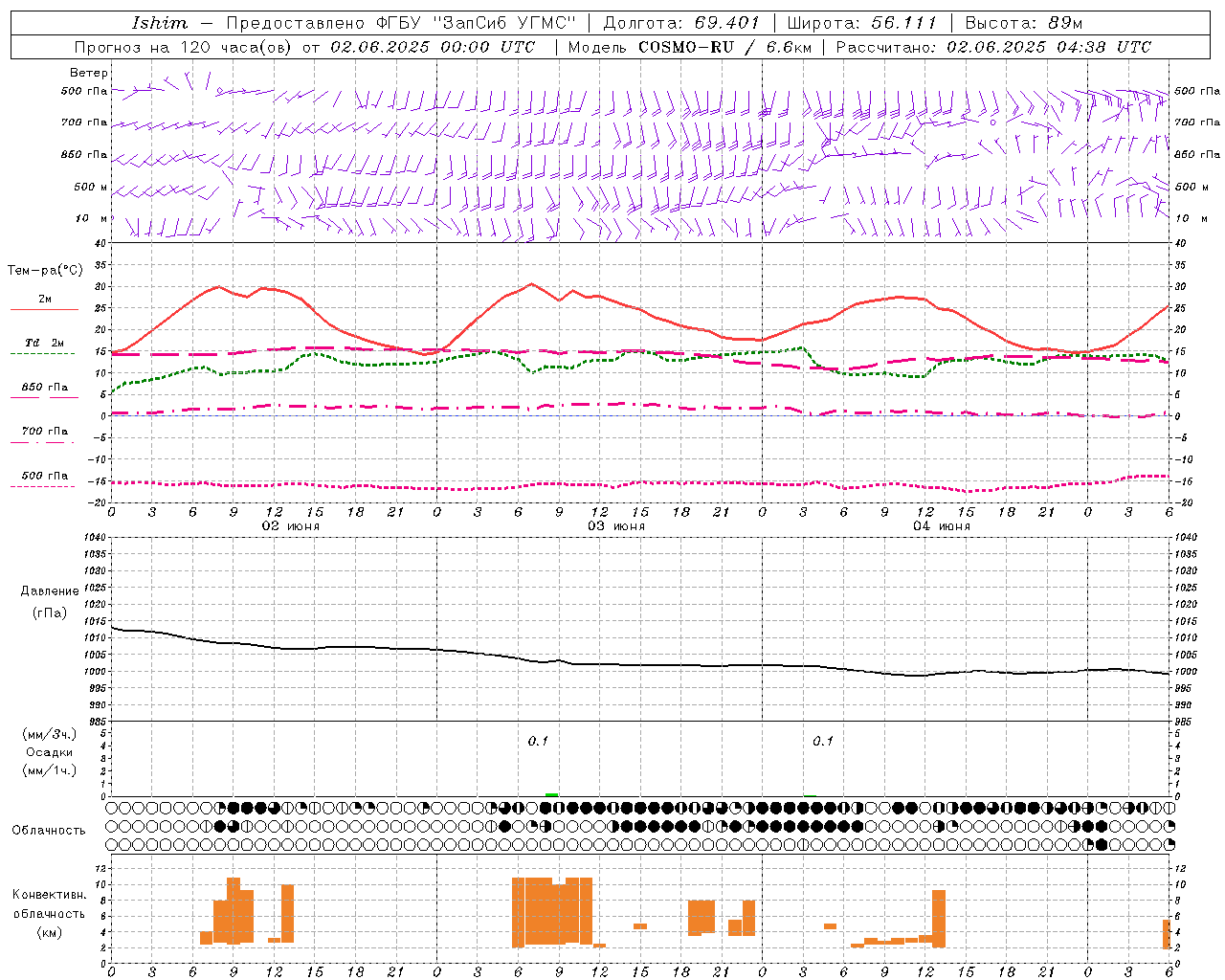Click the "Облачность" cloud cover label
This screenshot has height=980, width=1225.
(49, 831)
